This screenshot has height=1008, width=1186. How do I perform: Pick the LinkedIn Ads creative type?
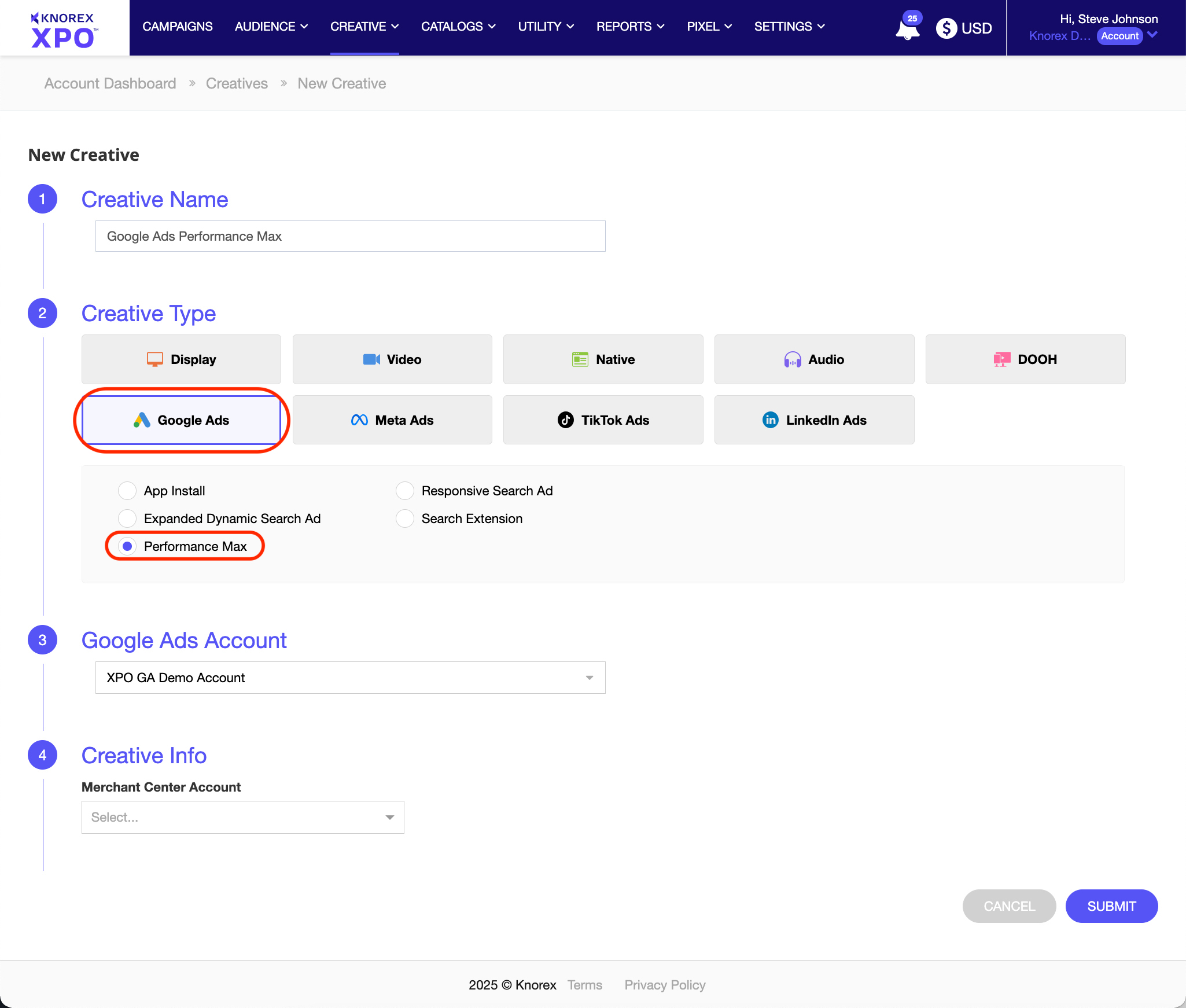tap(813, 420)
